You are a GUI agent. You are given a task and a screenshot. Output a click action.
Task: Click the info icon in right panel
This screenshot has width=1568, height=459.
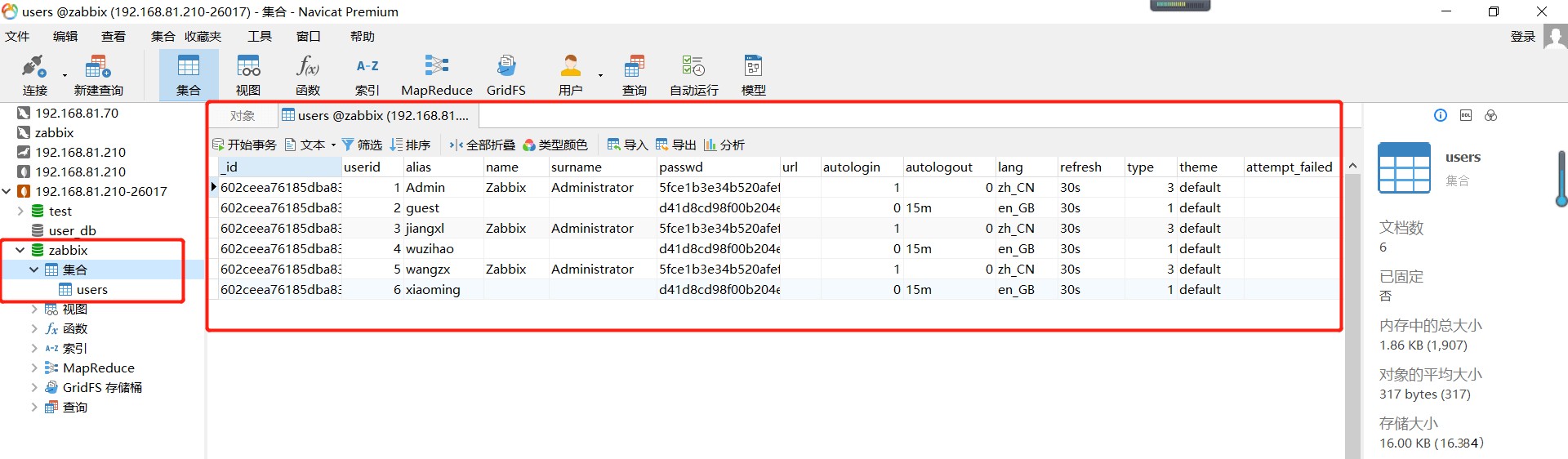(x=1441, y=115)
